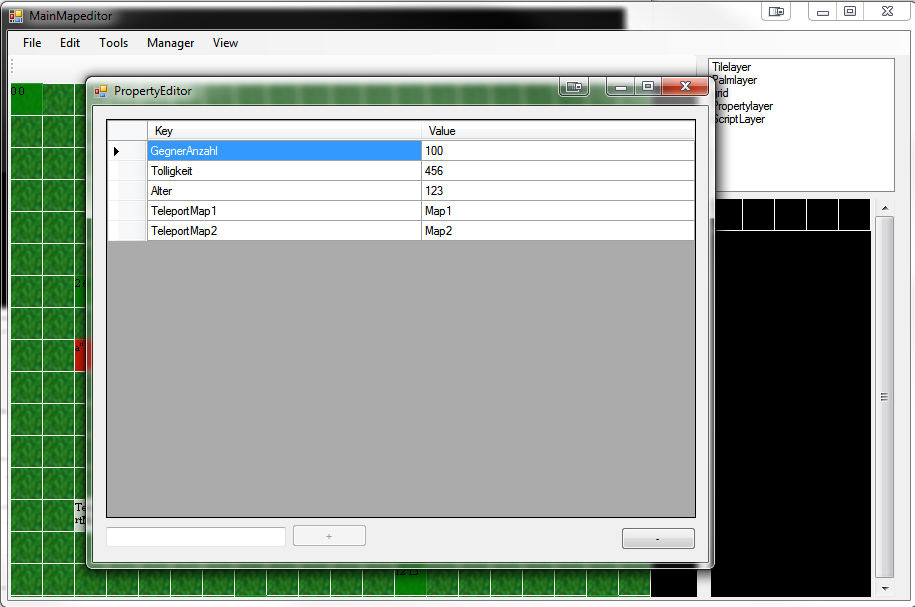This screenshot has height=607, width=915.
Task: Click the current-row arrow beside GegnerAnzahl
Action: [x=116, y=151]
